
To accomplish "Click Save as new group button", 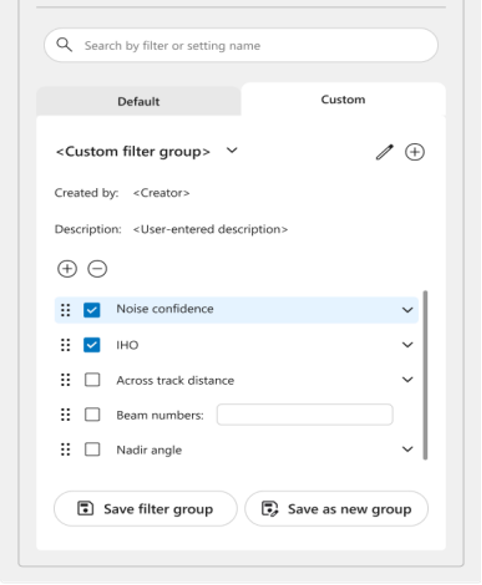I will [x=337, y=509].
